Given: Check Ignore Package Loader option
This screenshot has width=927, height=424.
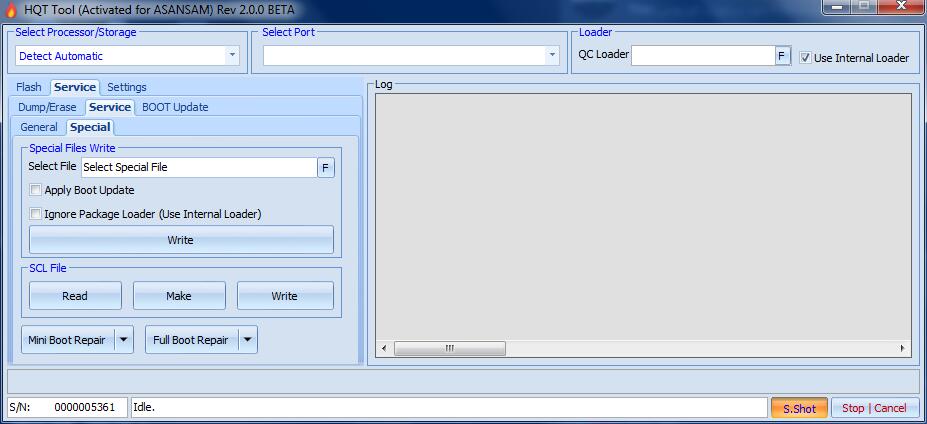Looking at the screenshot, I should point(36,214).
